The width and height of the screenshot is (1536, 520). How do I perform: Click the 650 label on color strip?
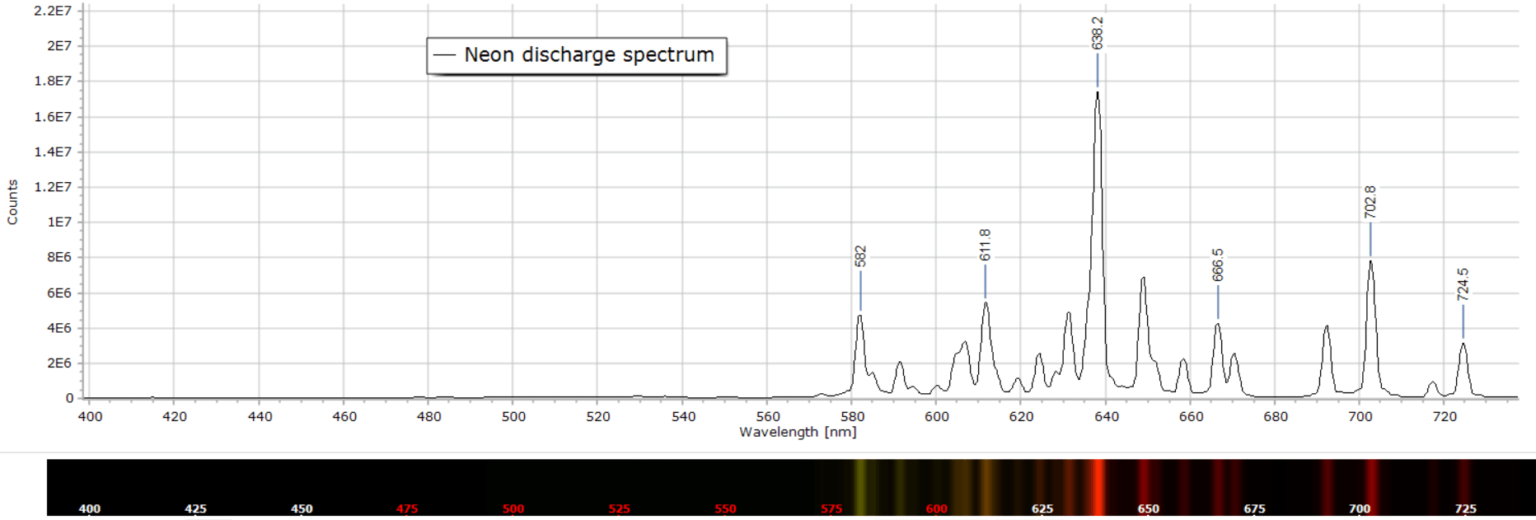click(1148, 509)
